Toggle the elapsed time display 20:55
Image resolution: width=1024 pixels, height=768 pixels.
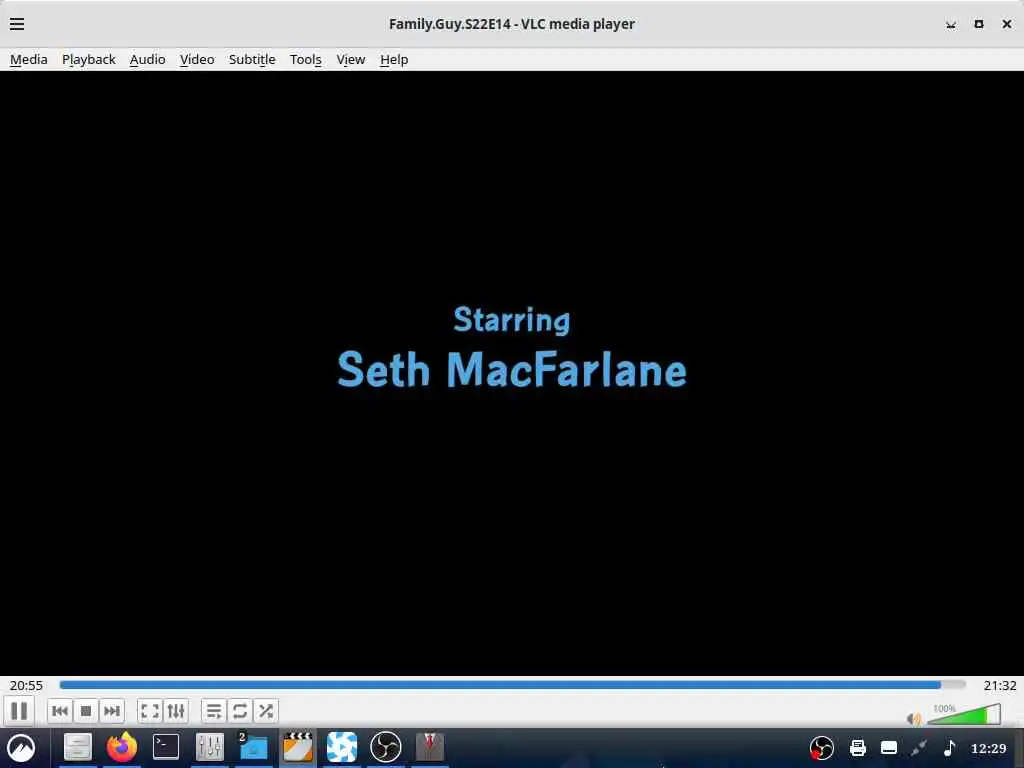pyautogui.click(x=26, y=685)
